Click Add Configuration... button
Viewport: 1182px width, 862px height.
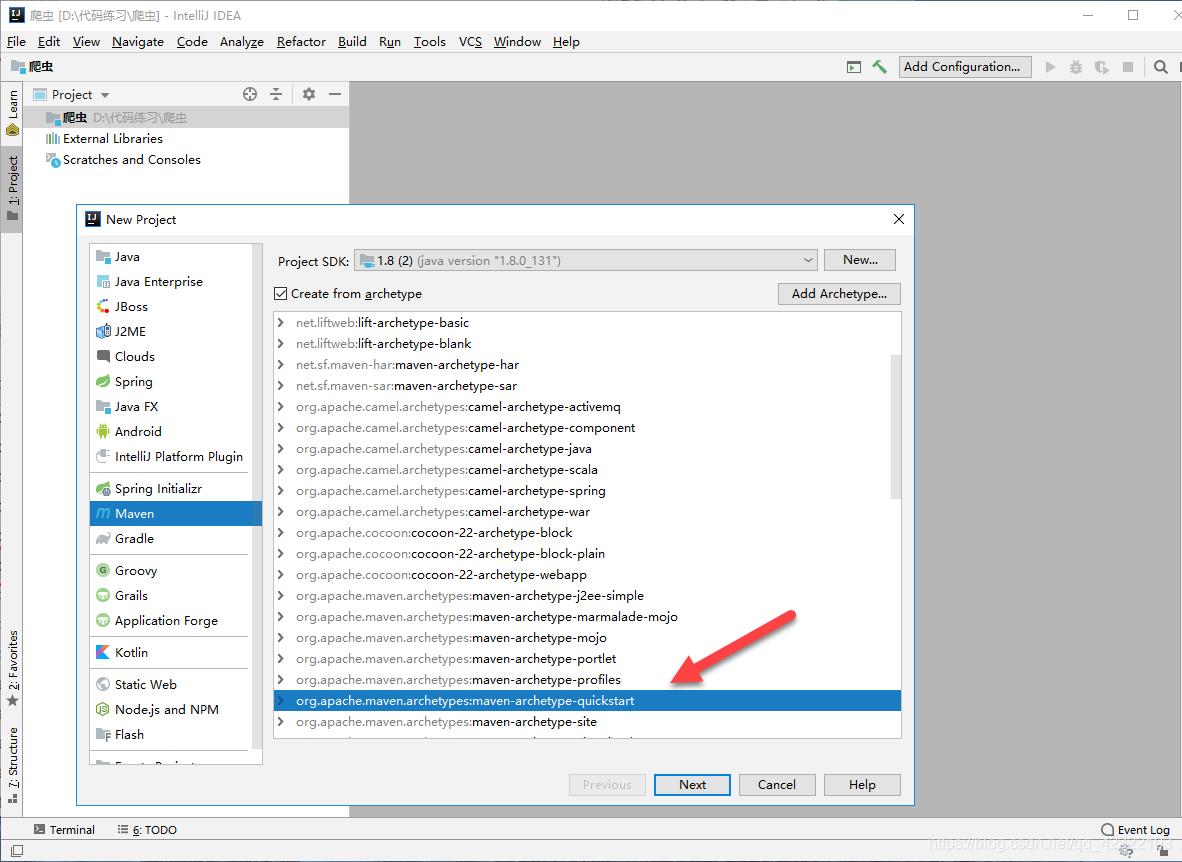[965, 66]
